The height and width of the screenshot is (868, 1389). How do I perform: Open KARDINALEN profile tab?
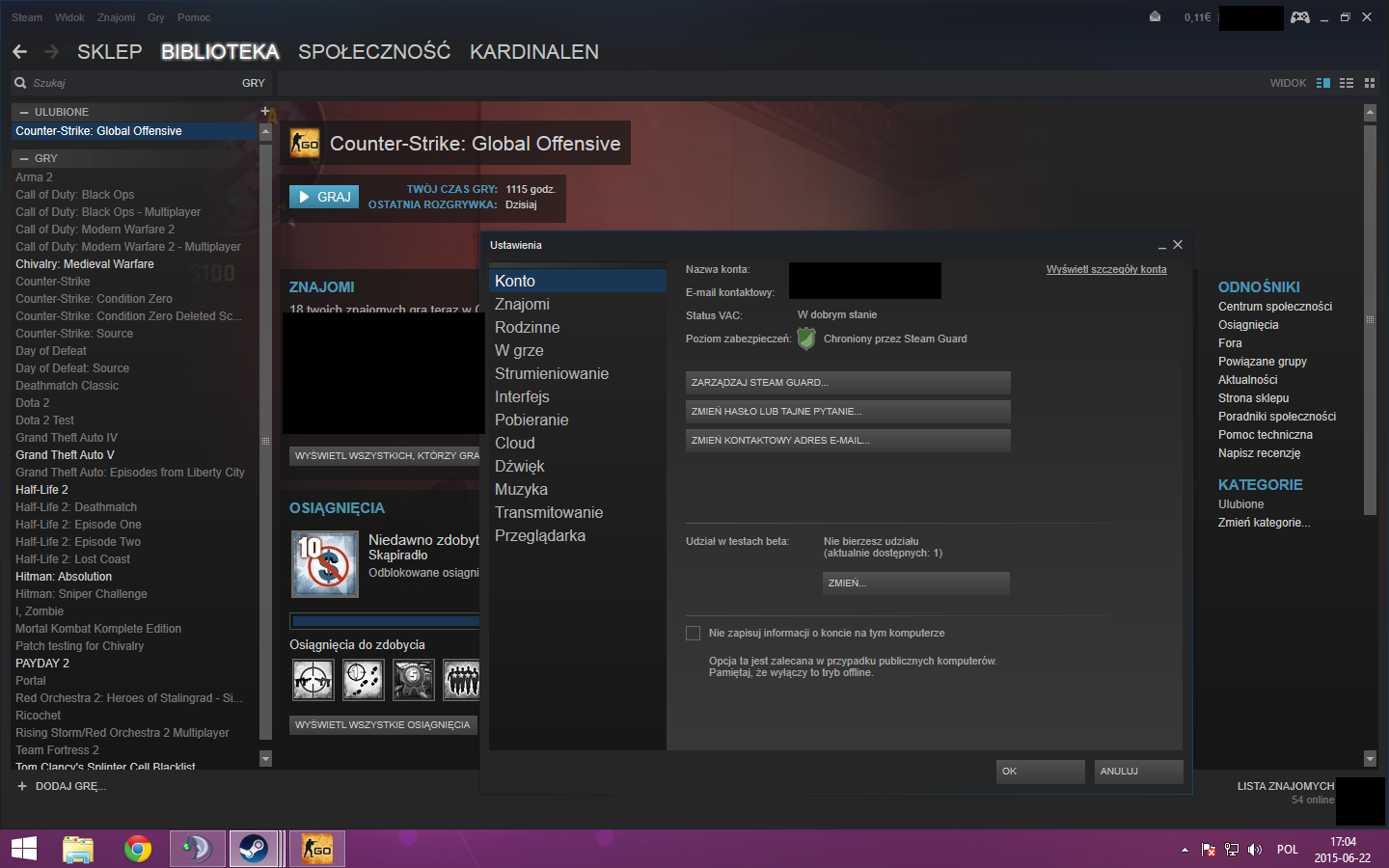click(534, 52)
